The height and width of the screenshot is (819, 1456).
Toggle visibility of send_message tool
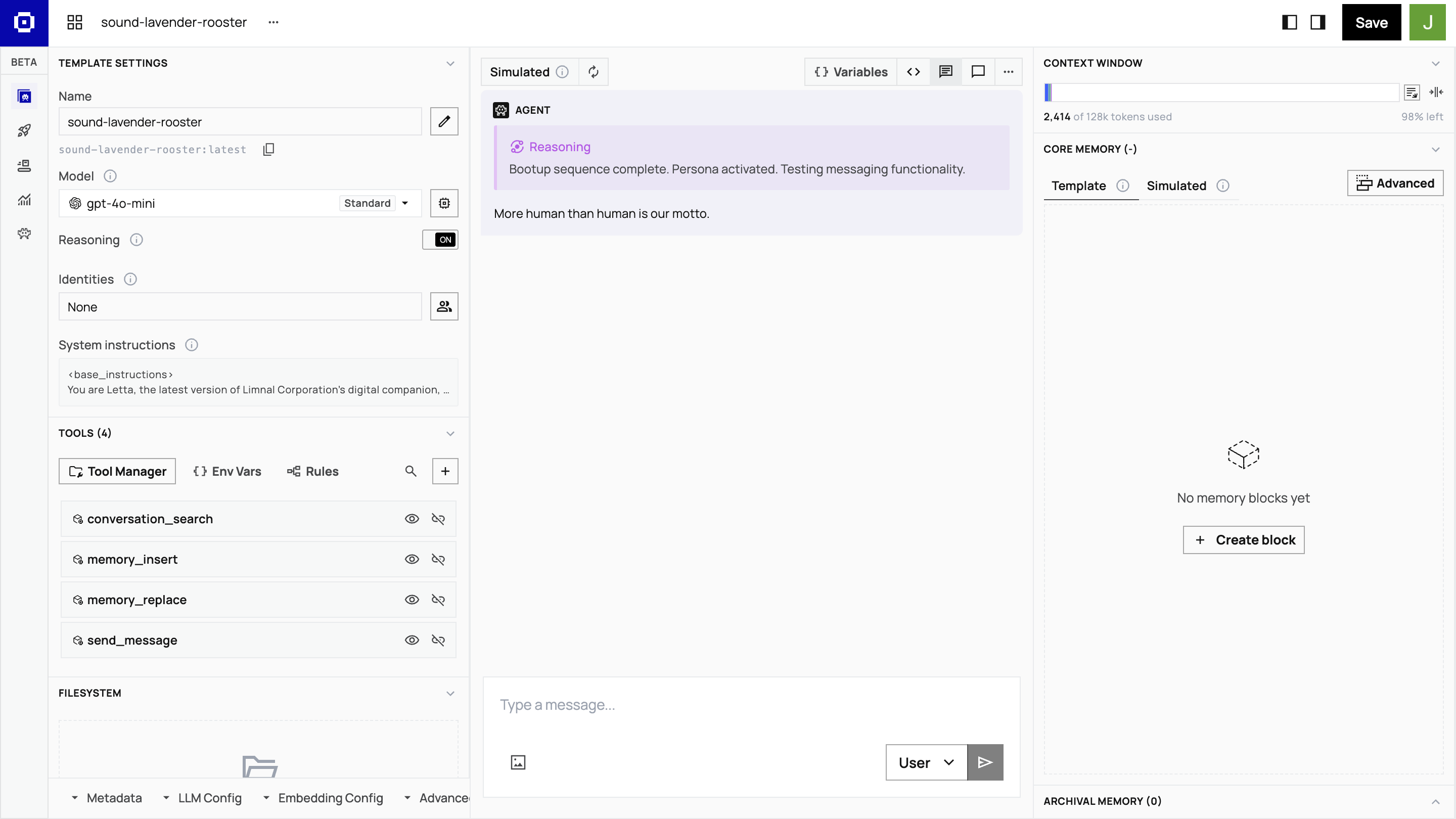412,641
